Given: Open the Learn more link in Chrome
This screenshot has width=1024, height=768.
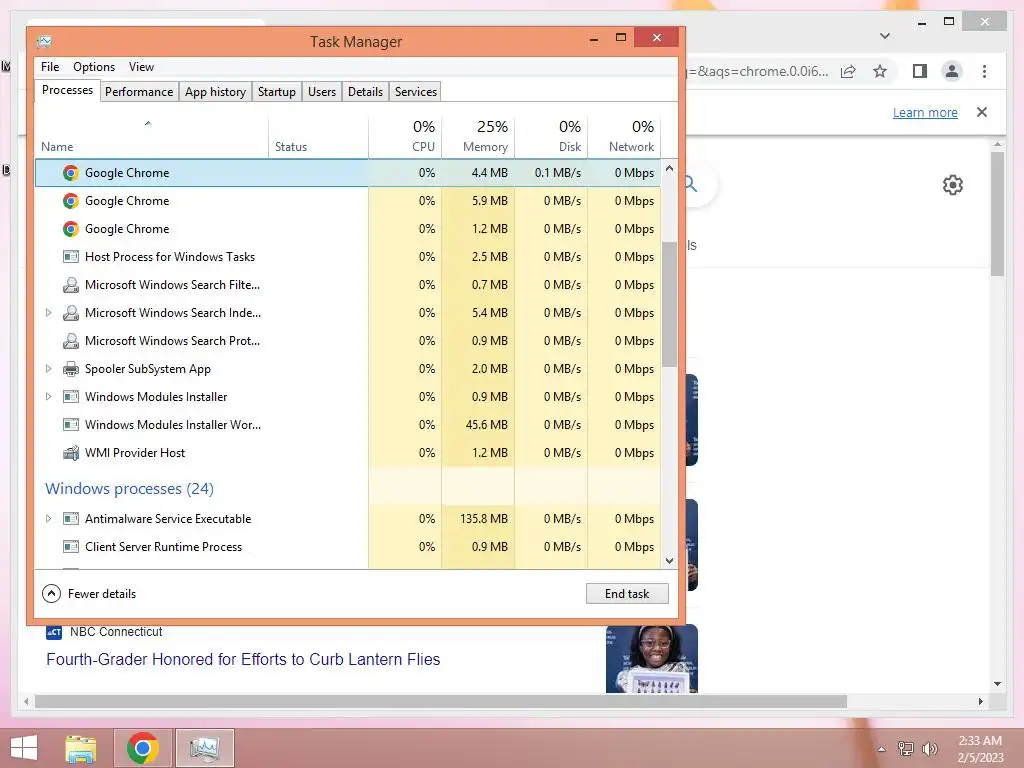Looking at the screenshot, I should pos(925,112).
